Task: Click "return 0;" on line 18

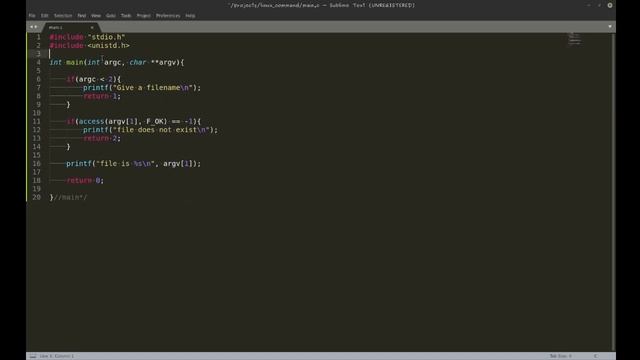Action: (x=85, y=180)
